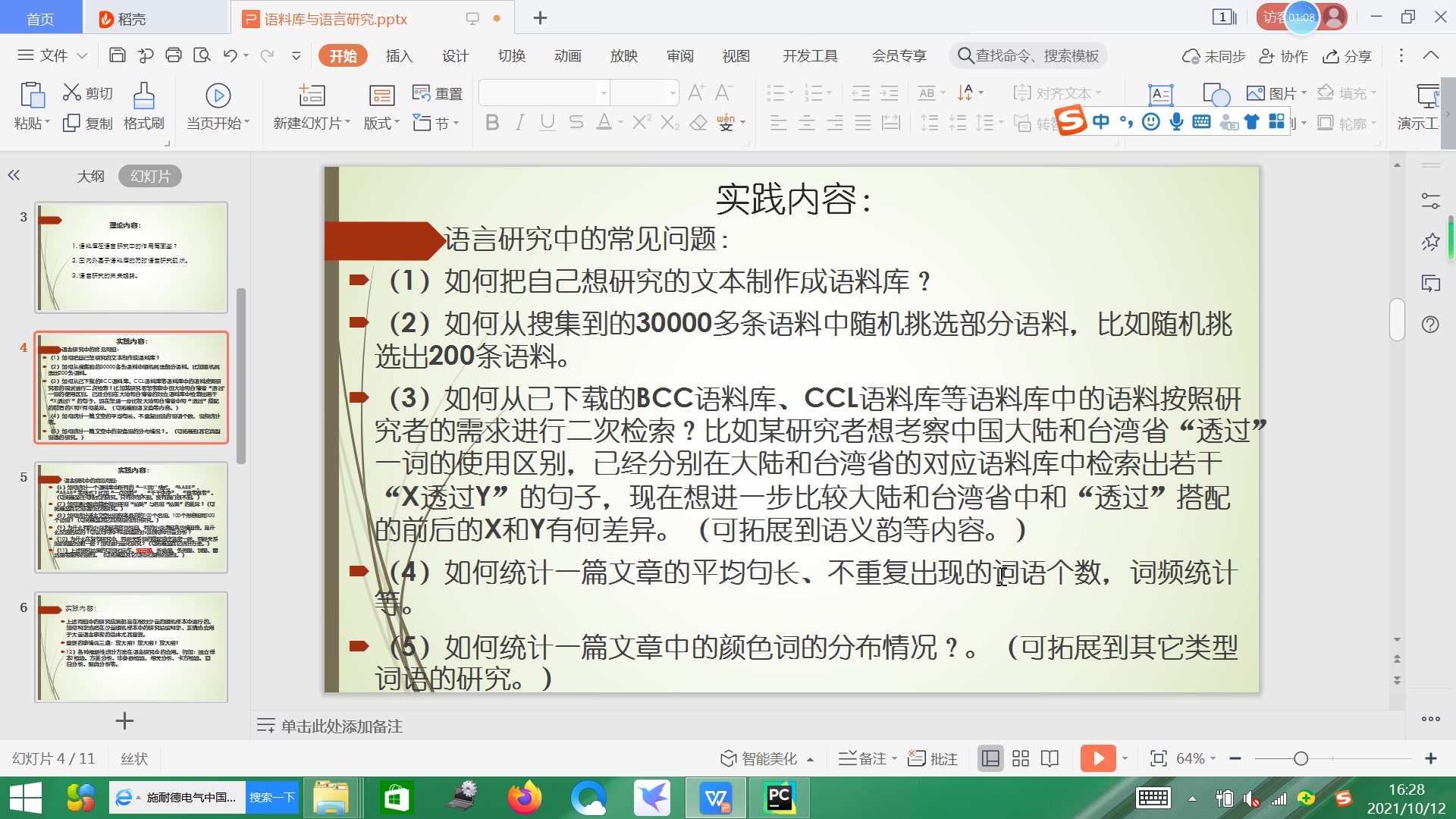This screenshot has width=1456, height=819.
Task: Click the star icon on right sidebar
Action: tap(1430, 242)
